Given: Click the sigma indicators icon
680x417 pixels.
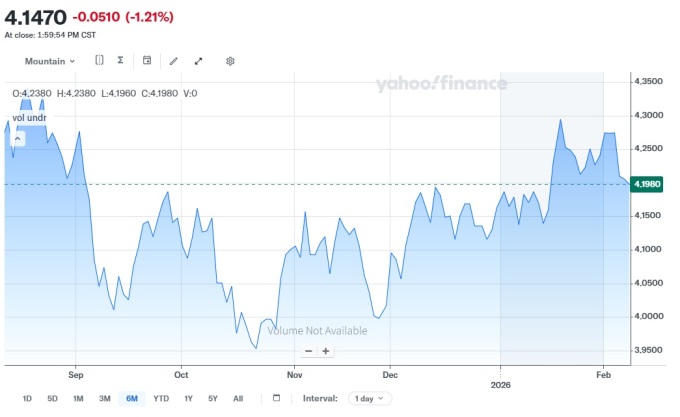Looking at the screenshot, I should pos(120,61).
